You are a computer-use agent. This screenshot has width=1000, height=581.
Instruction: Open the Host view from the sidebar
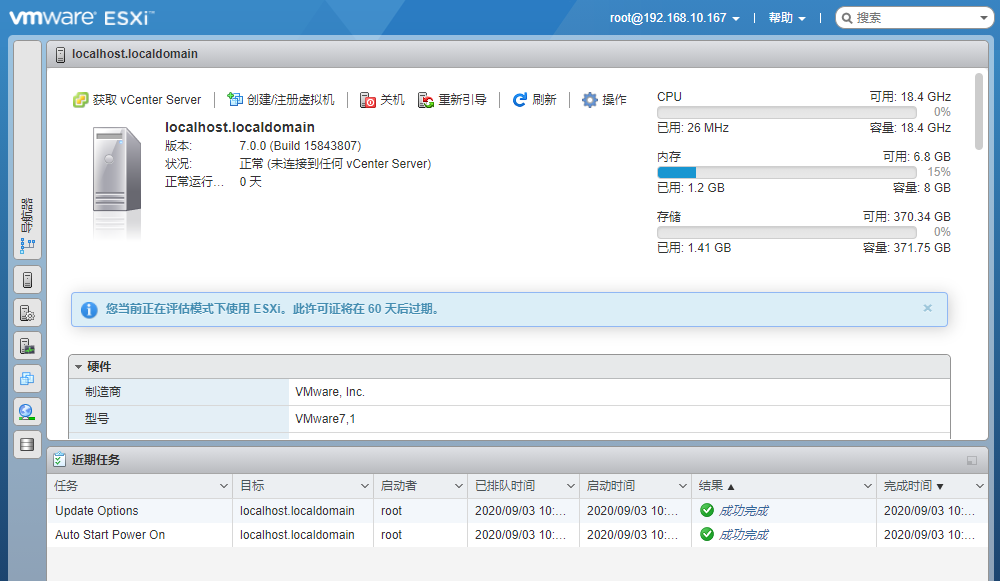(x=27, y=280)
